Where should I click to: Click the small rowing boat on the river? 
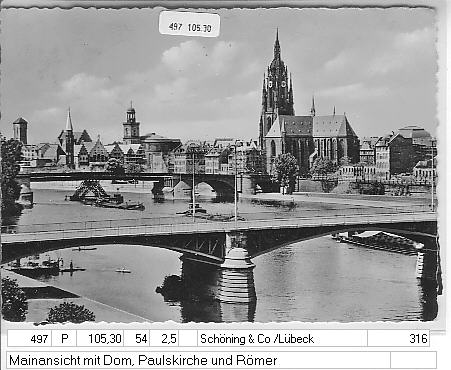tap(123, 271)
